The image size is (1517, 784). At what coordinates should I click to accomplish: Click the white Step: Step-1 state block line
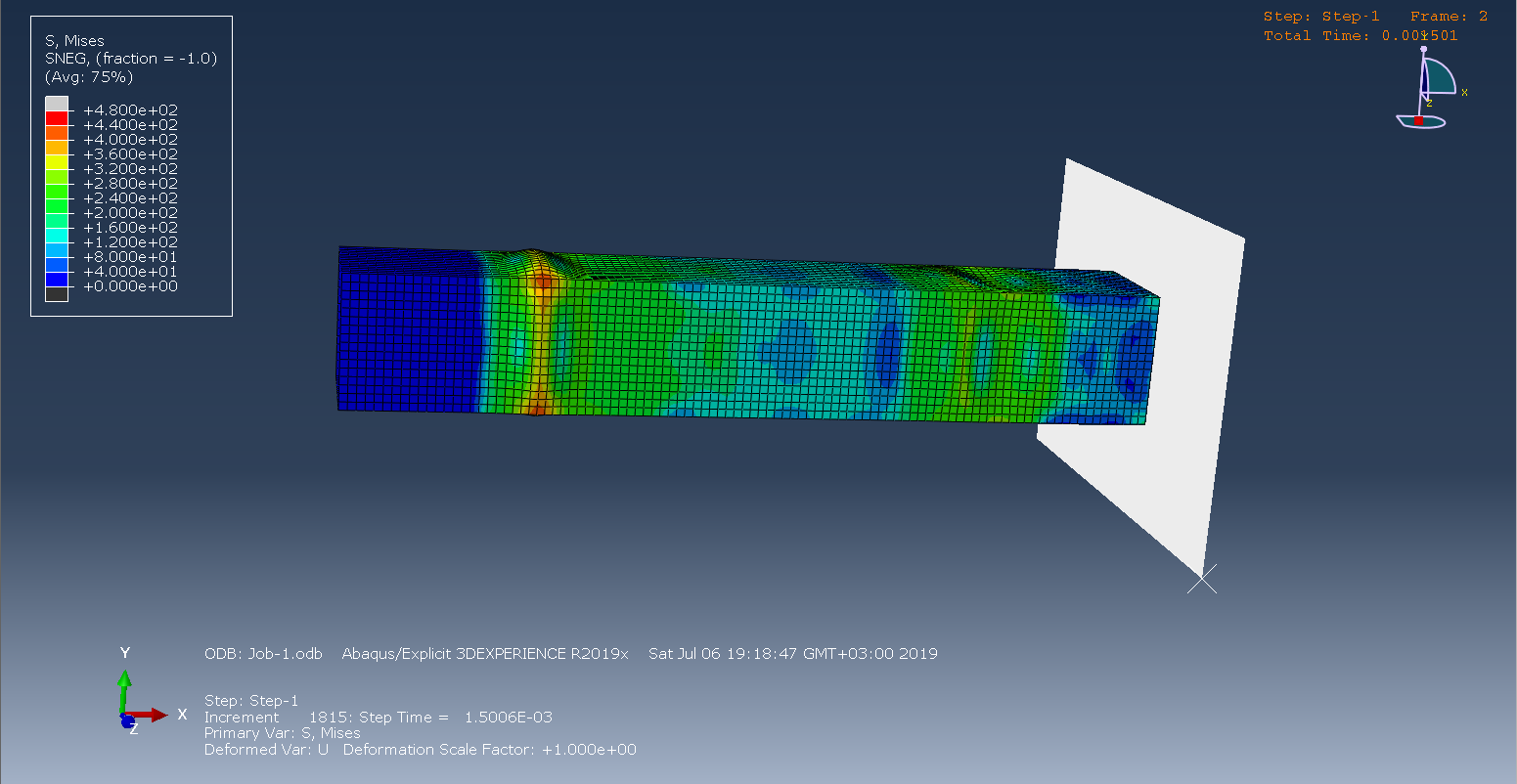[x=251, y=701]
